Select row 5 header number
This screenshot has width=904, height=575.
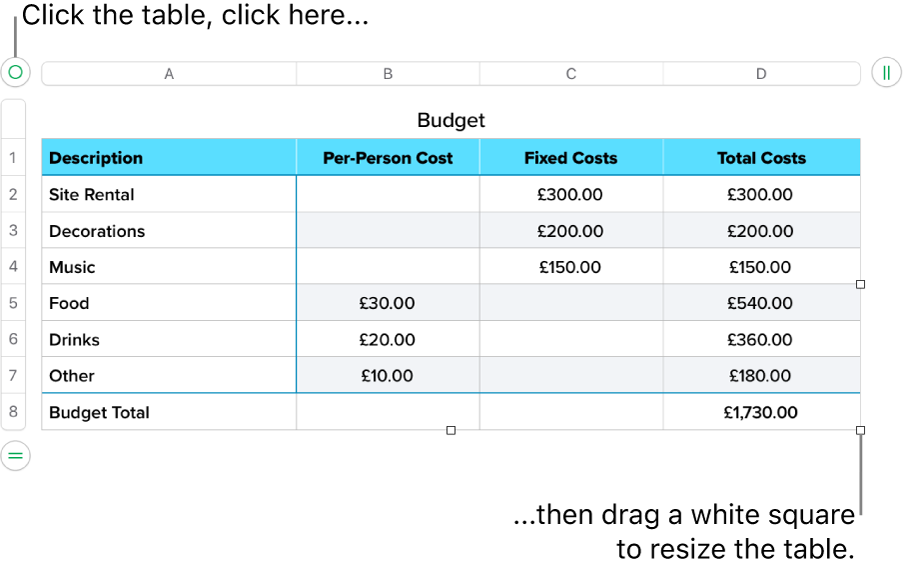(x=14, y=303)
